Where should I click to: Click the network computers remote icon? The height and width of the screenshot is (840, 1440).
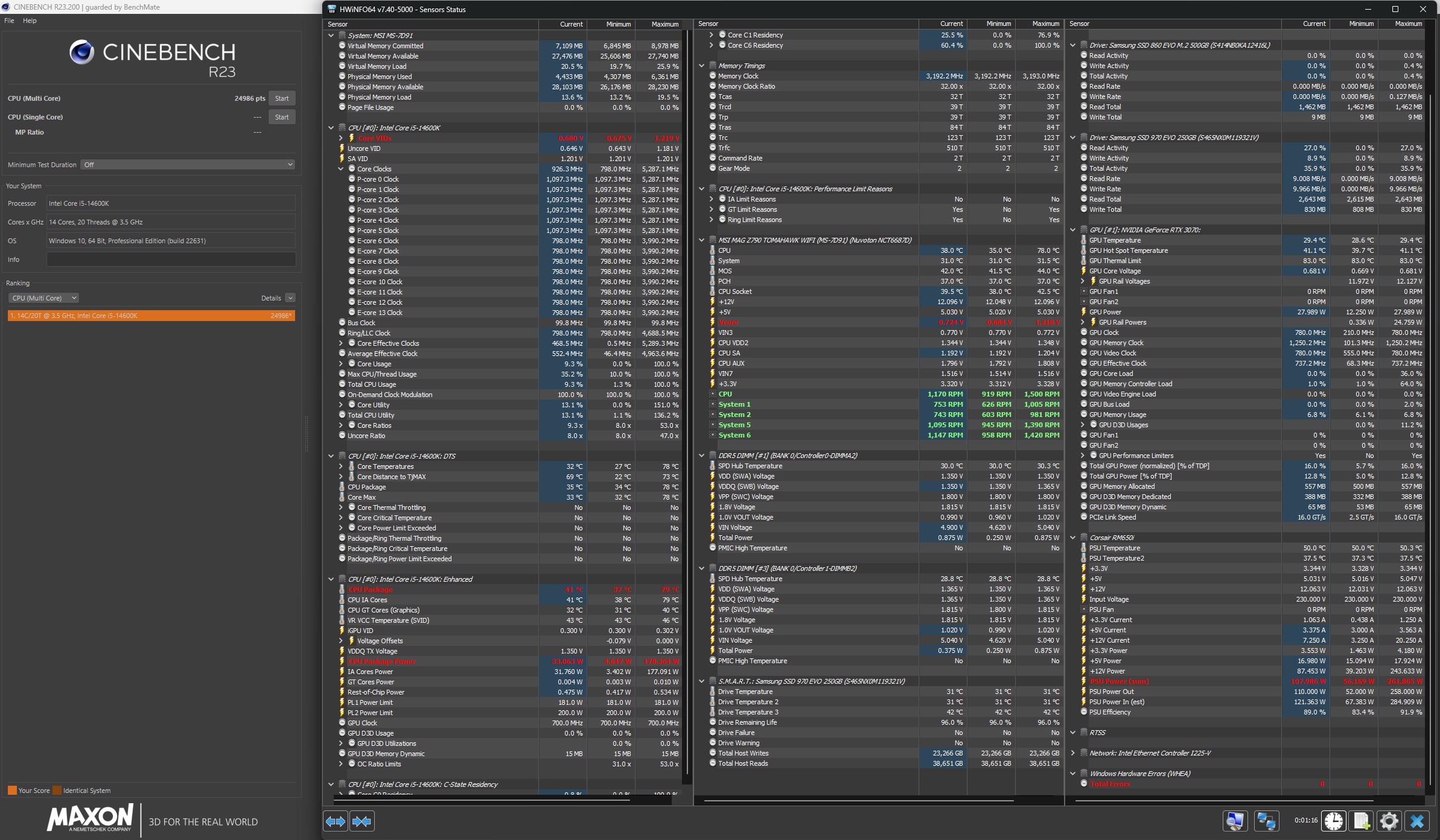click(x=1266, y=821)
